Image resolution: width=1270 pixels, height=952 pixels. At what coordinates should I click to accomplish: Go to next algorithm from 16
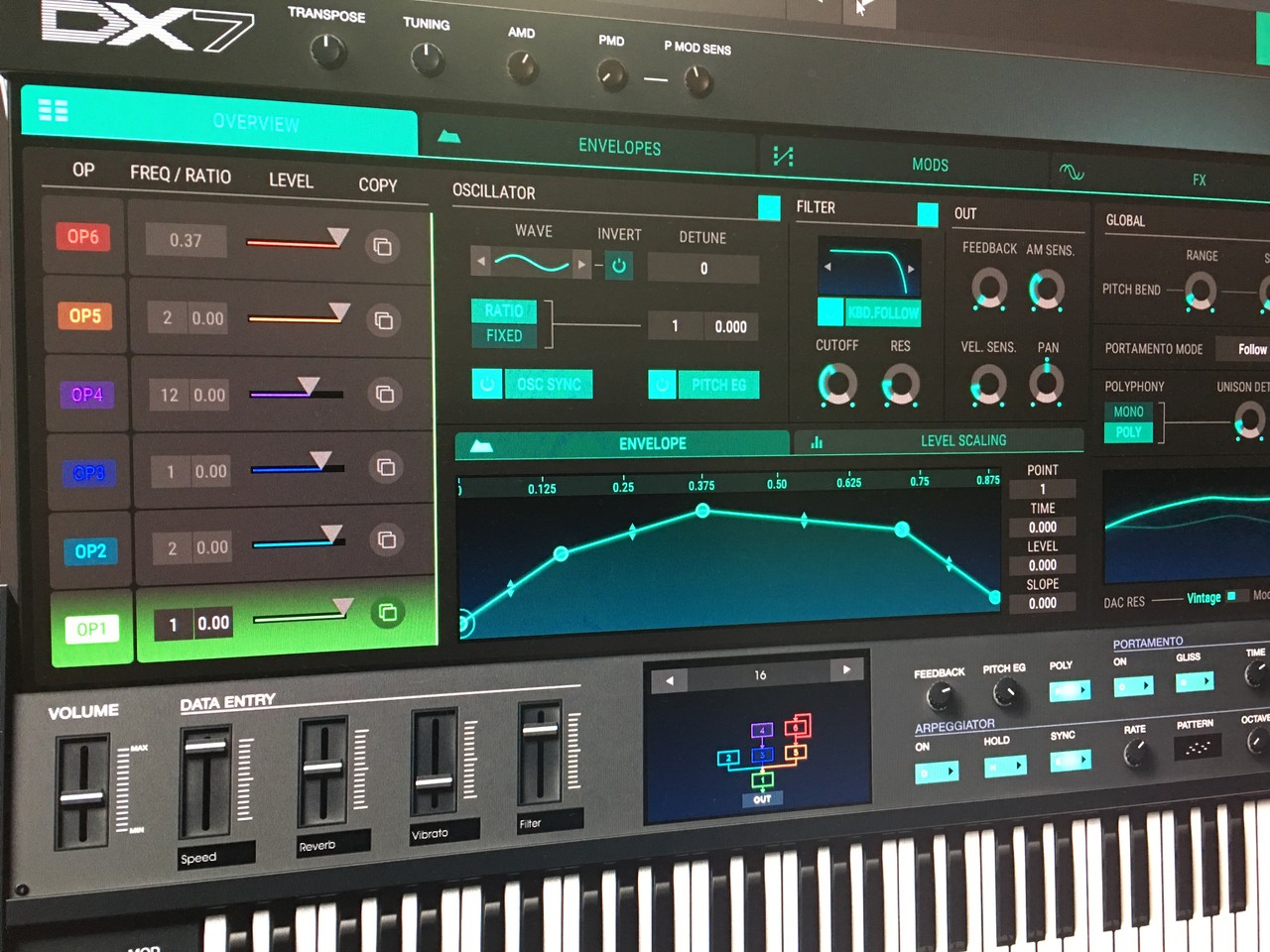(x=846, y=669)
